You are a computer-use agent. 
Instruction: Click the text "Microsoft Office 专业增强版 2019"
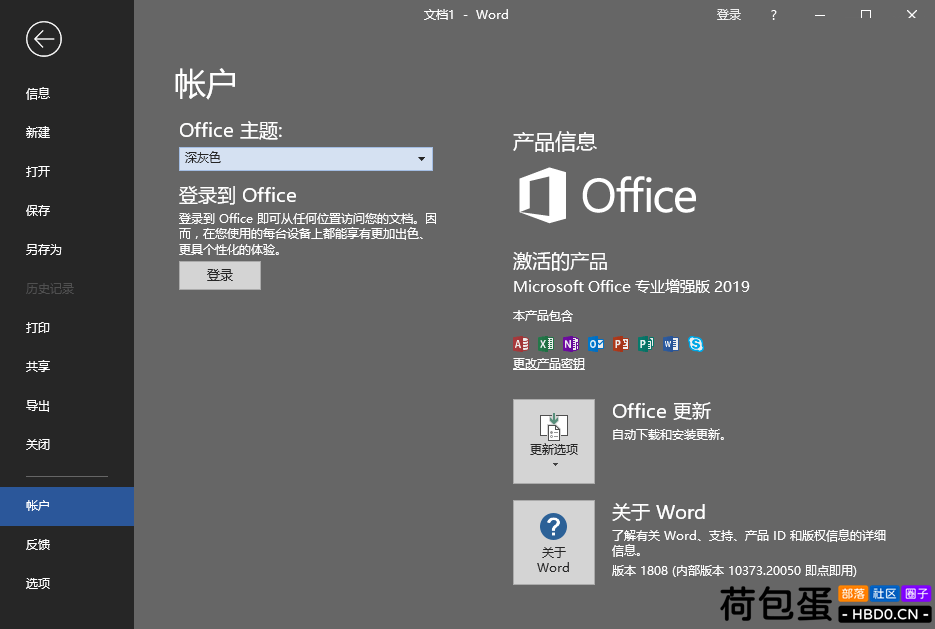click(631, 287)
